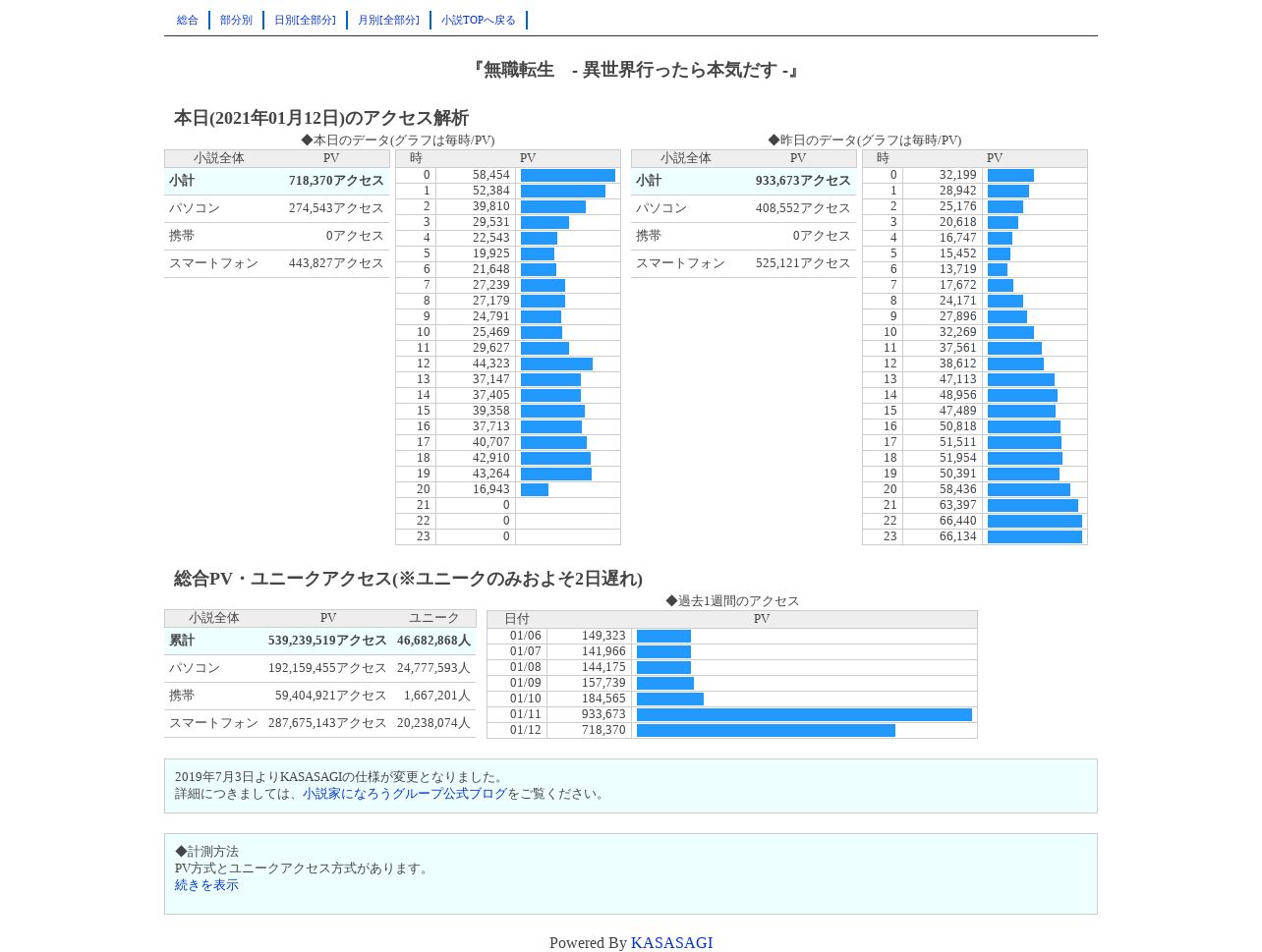1262x952 pixels.
Task: Click the caption ◆本日のデータ(グラフは毎時/PV)
Action: point(398,140)
